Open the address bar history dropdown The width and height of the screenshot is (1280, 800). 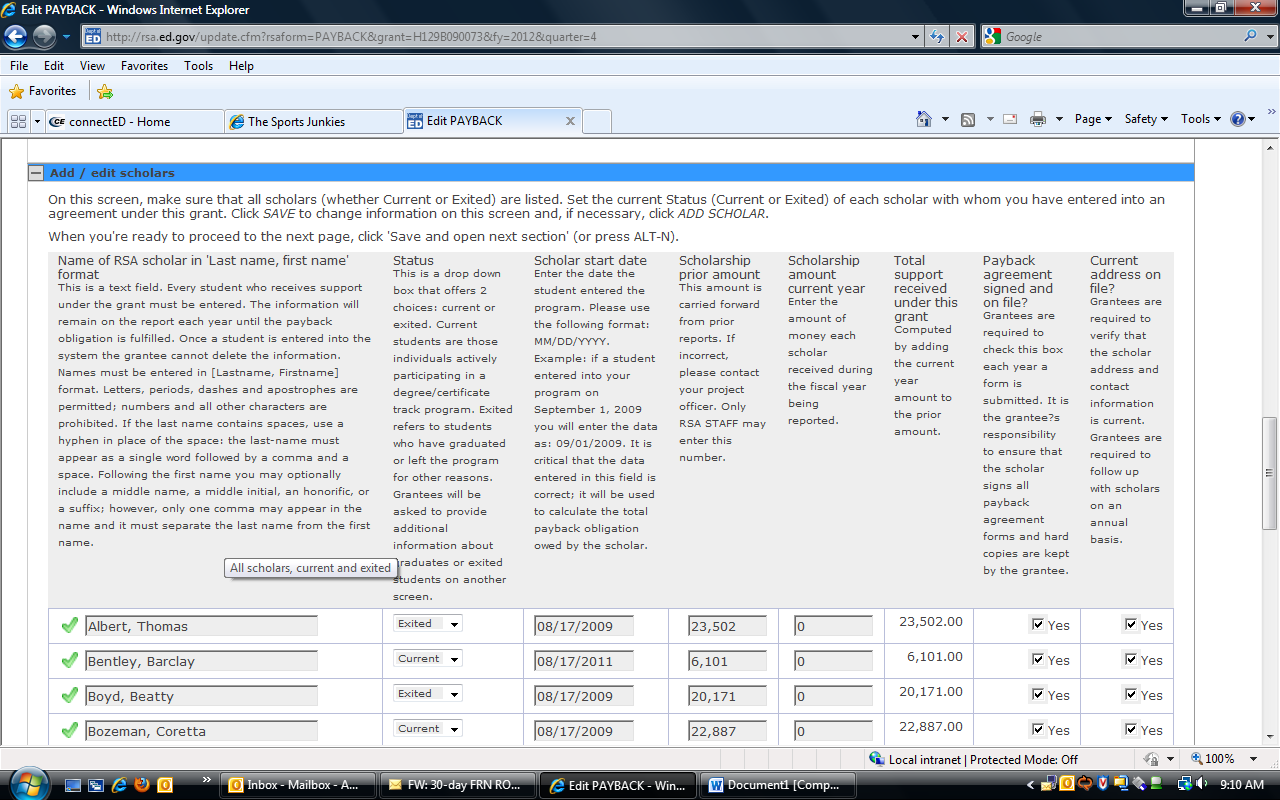916,37
